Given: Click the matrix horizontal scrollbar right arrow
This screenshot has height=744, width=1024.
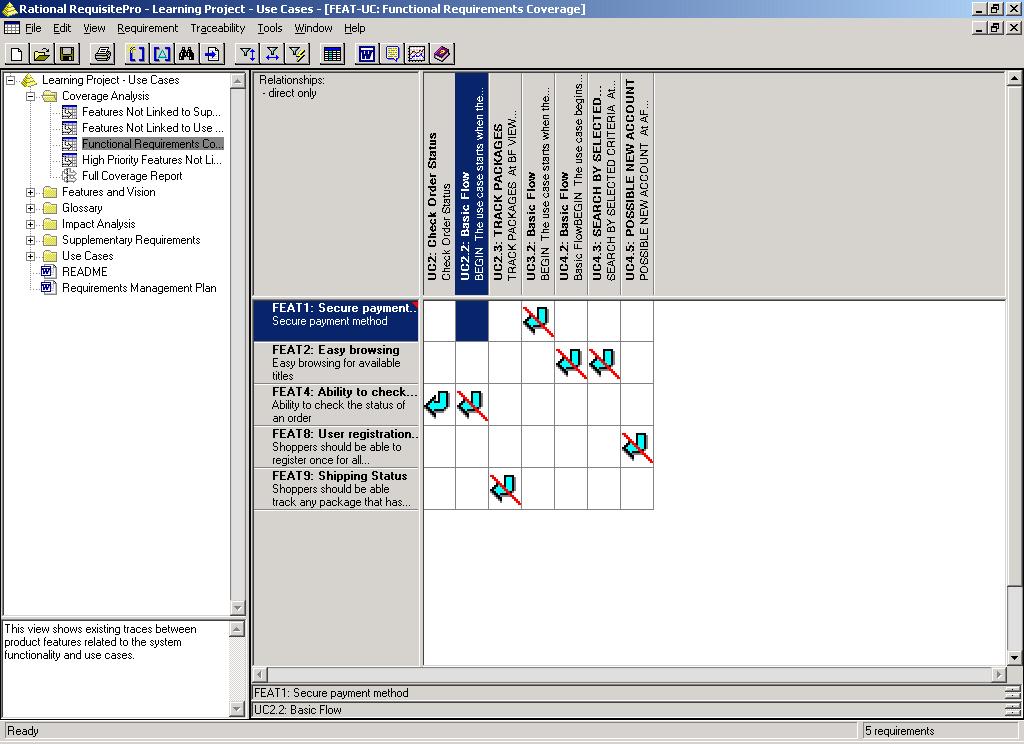Looking at the screenshot, I should click(999, 674).
